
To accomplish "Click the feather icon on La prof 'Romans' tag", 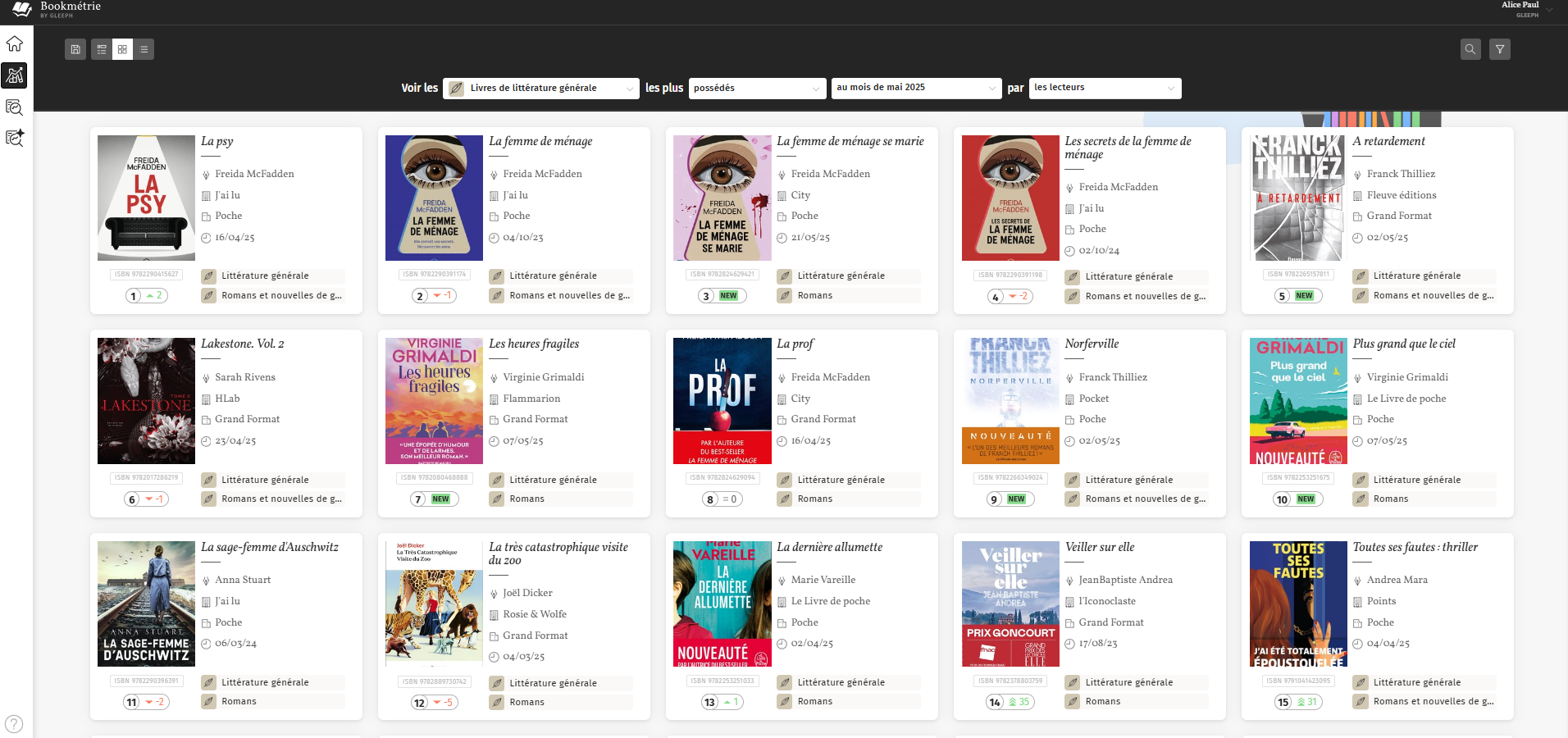I will point(785,499).
